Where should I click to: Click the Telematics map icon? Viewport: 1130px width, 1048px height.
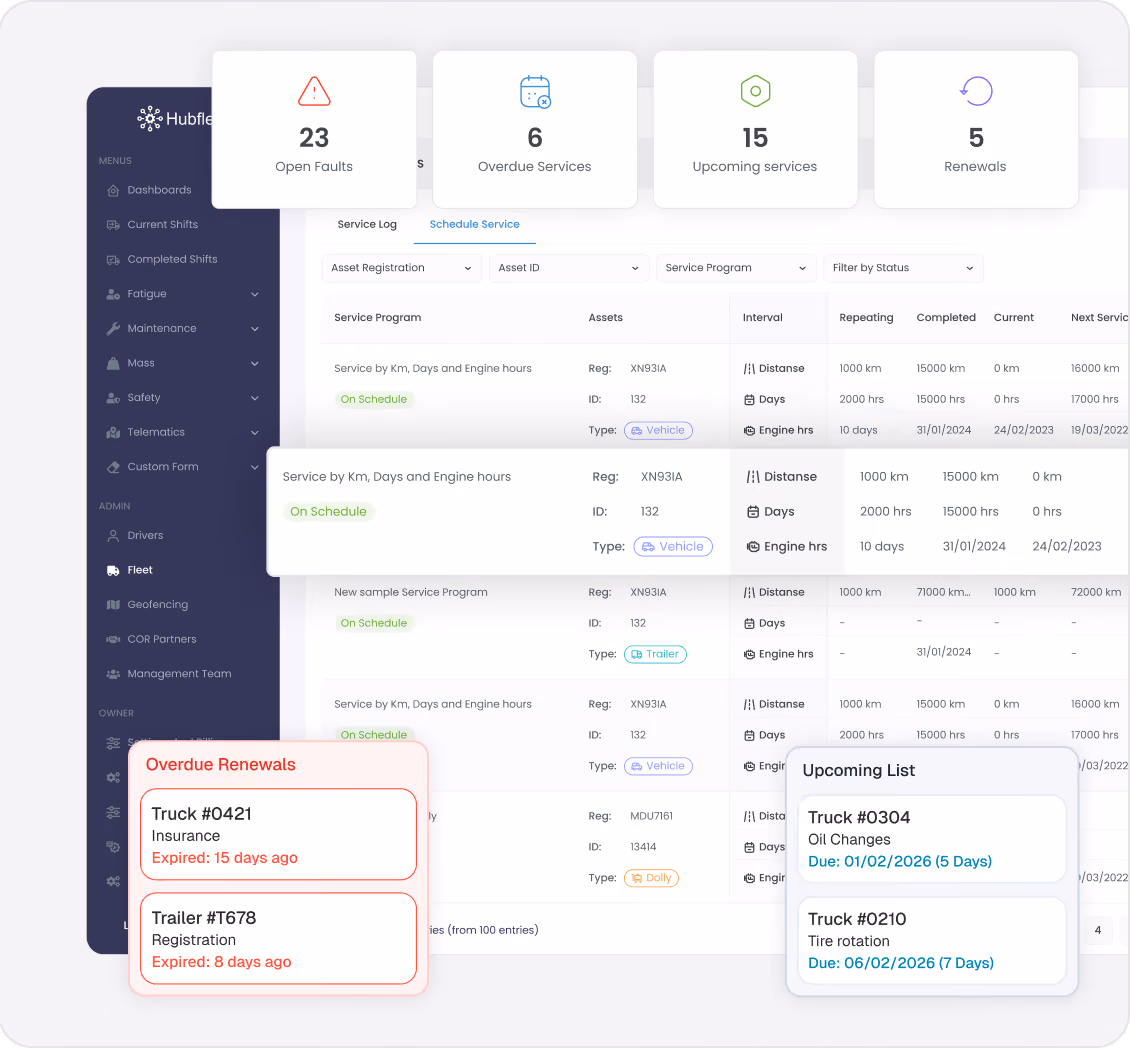[x=113, y=432]
